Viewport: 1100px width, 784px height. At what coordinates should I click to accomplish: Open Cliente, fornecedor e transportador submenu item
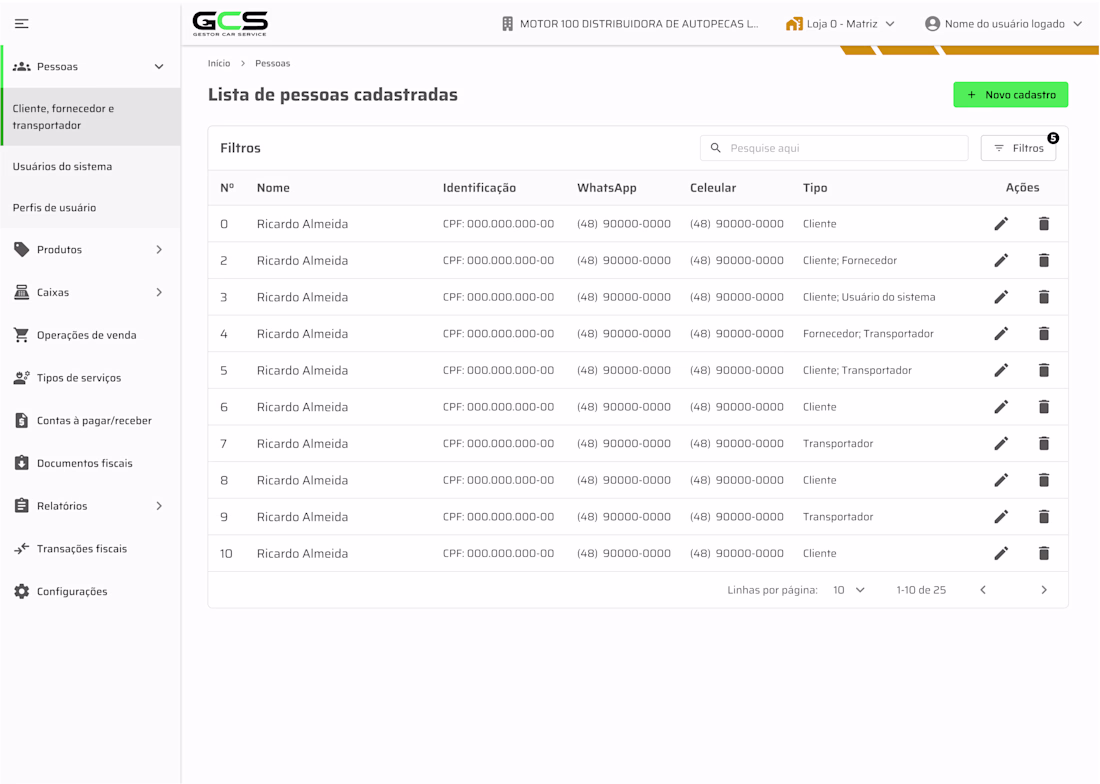tap(90, 116)
